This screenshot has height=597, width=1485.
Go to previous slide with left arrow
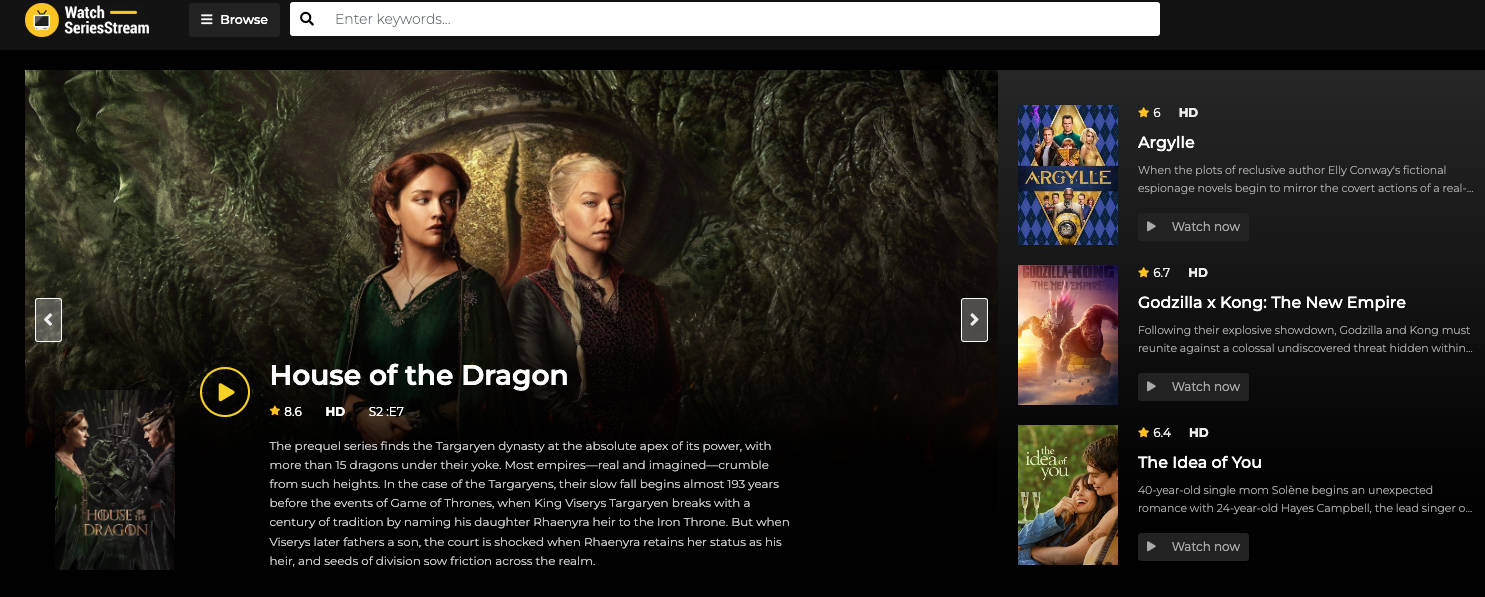(x=48, y=320)
